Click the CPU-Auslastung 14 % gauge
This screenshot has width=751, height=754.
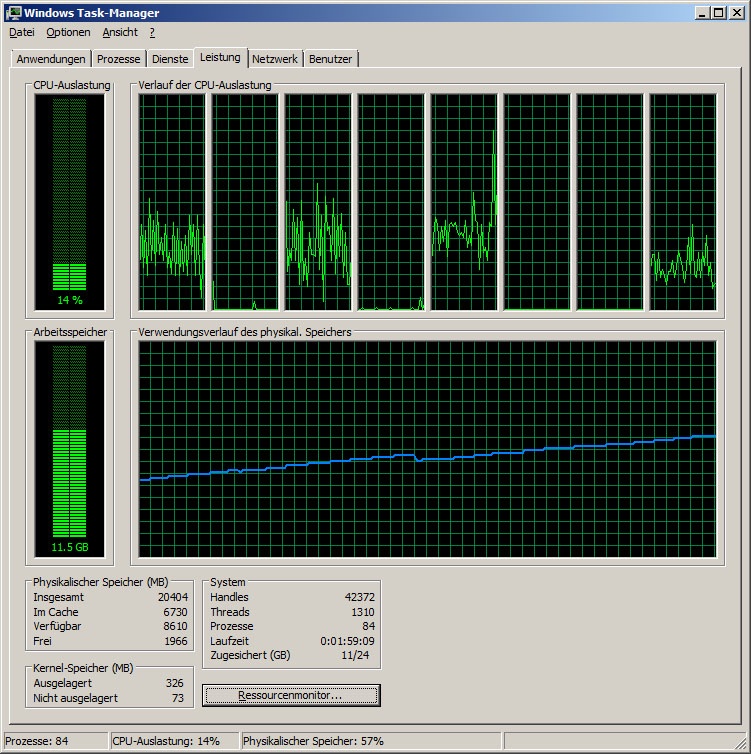tap(69, 202)
